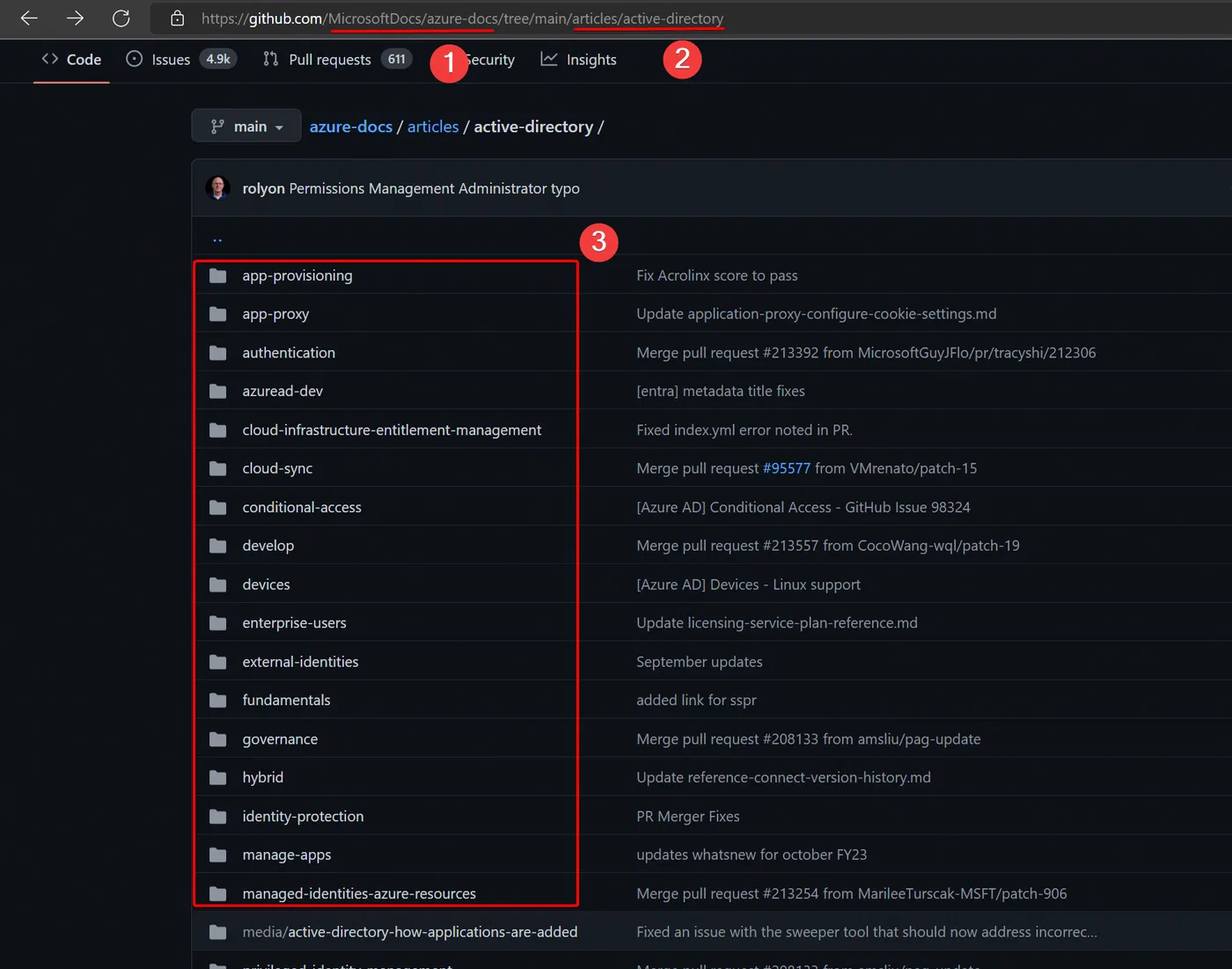
Task: Open the enterprise-users folder name
Action: [x=294, y=623]
